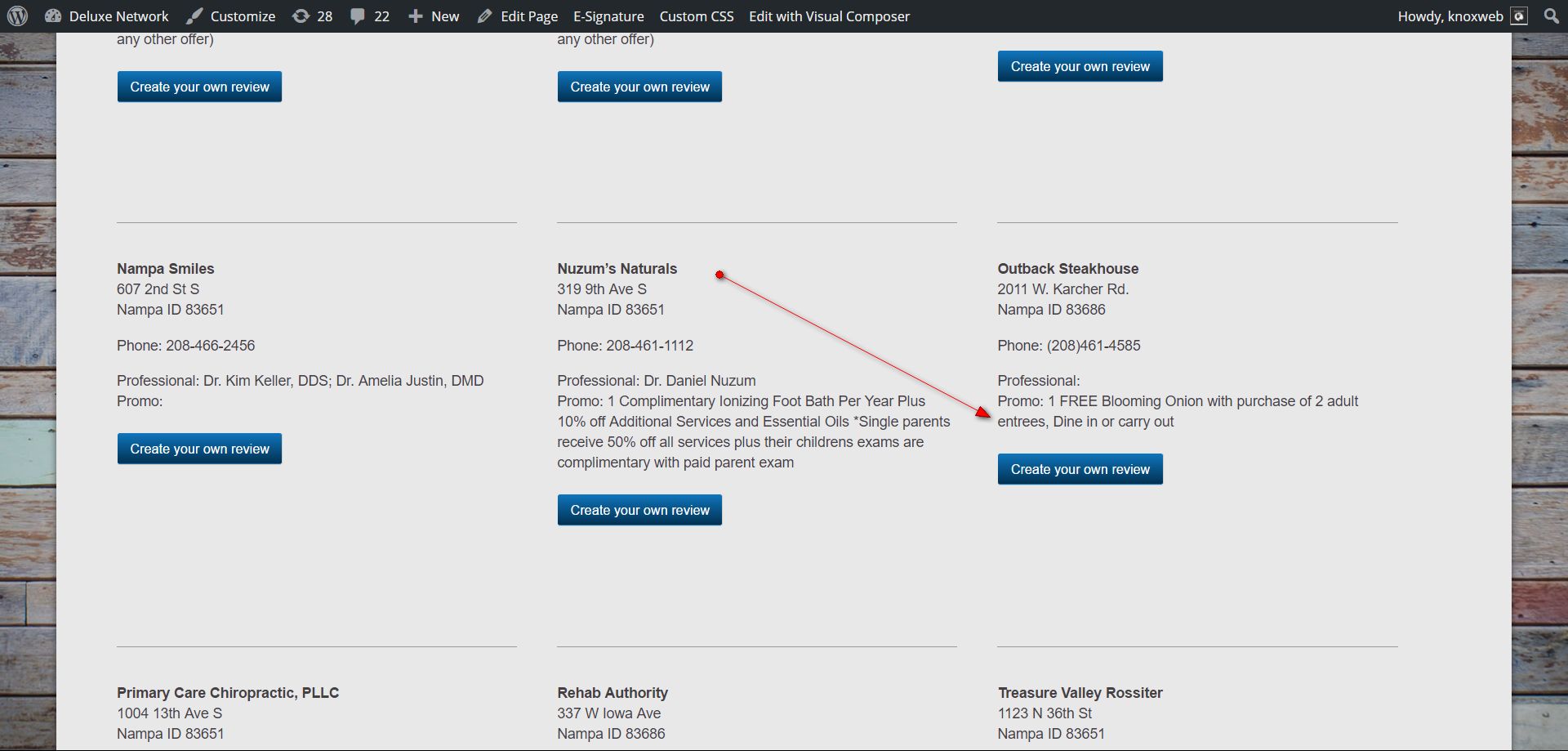1568x751 pixels.
Task: Open the Customize menu item
Action: [x=243, y=16]
